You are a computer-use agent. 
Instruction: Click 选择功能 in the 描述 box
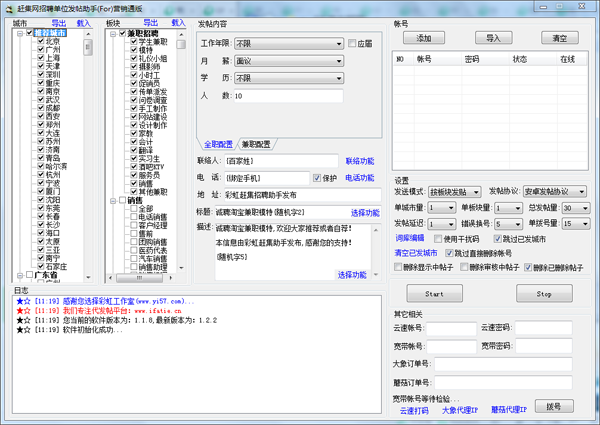(352, 275)
